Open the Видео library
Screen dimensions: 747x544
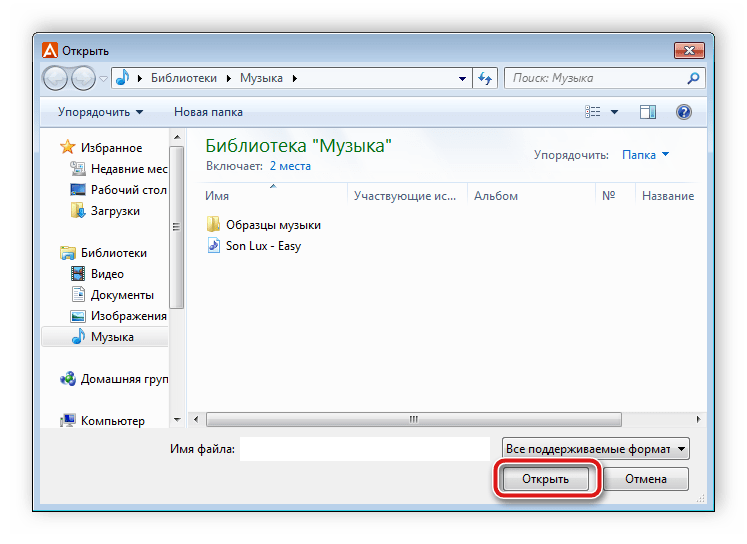pos(107,273)
